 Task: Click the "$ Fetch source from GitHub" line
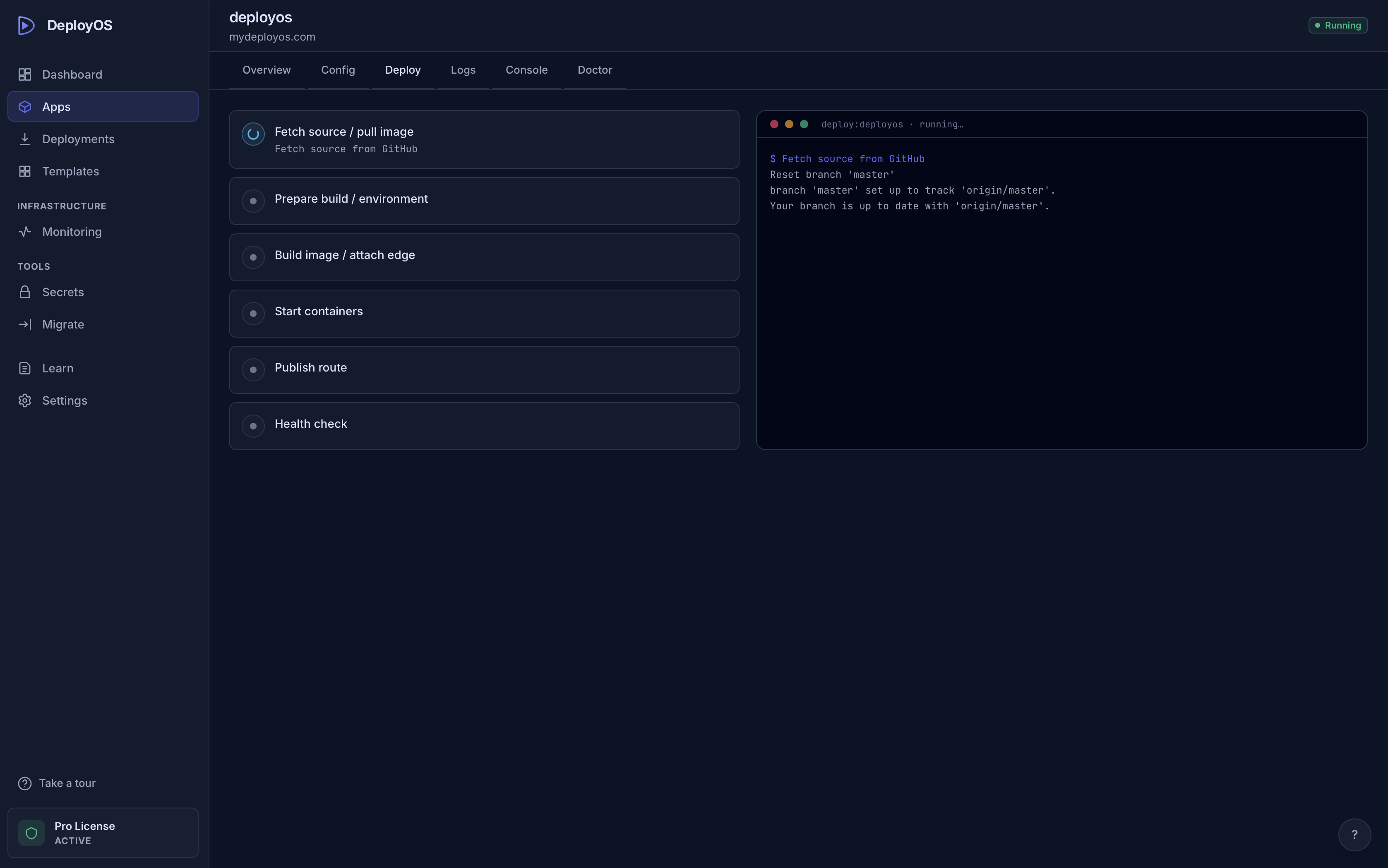tap(847, 159)
